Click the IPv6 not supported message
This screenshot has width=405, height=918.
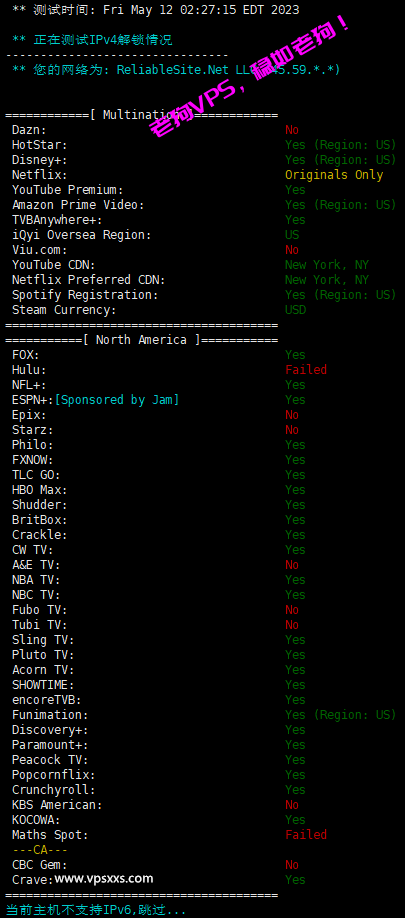point(95,910)
